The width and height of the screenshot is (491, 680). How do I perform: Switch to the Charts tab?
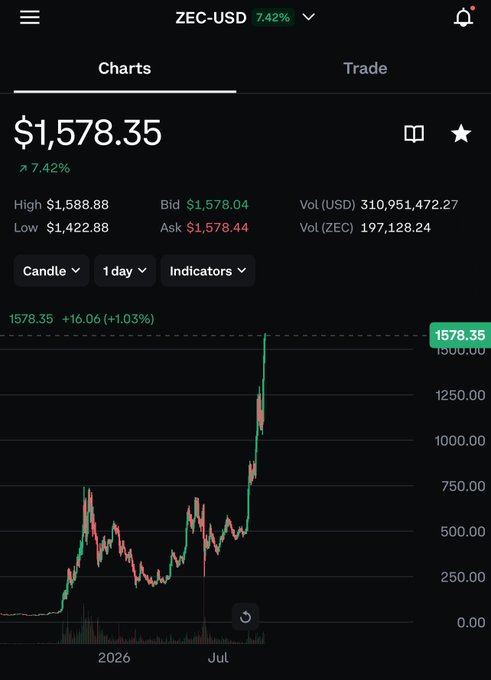point(124,69)
